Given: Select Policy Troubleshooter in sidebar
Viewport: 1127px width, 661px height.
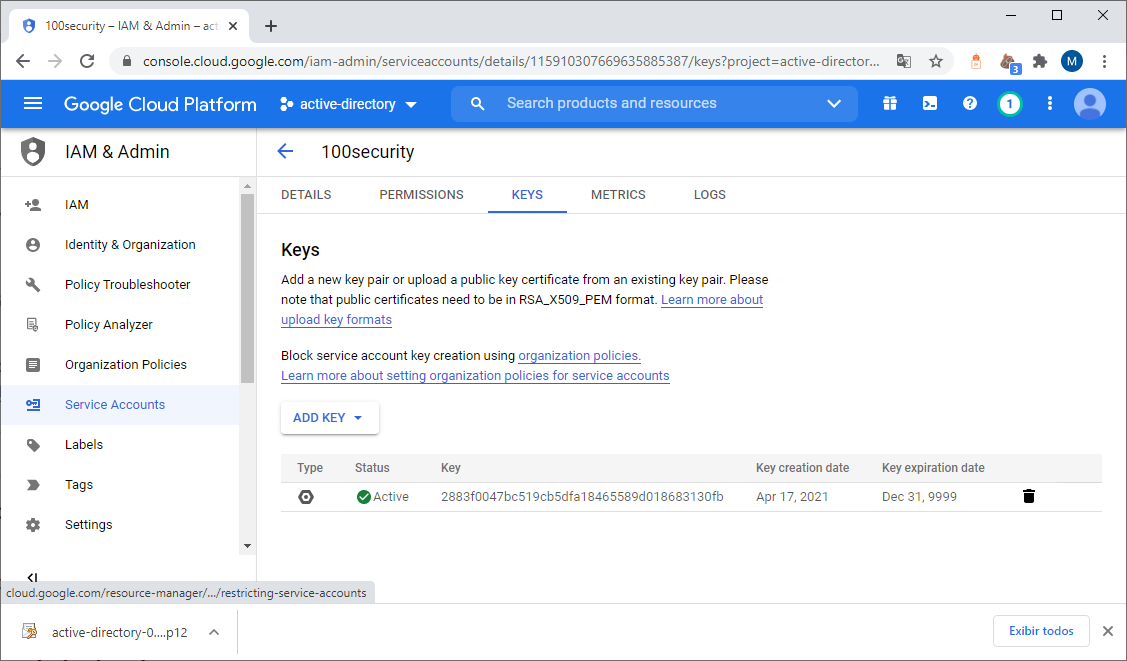Looking at the screenshot, I should (x=127, y=285).
